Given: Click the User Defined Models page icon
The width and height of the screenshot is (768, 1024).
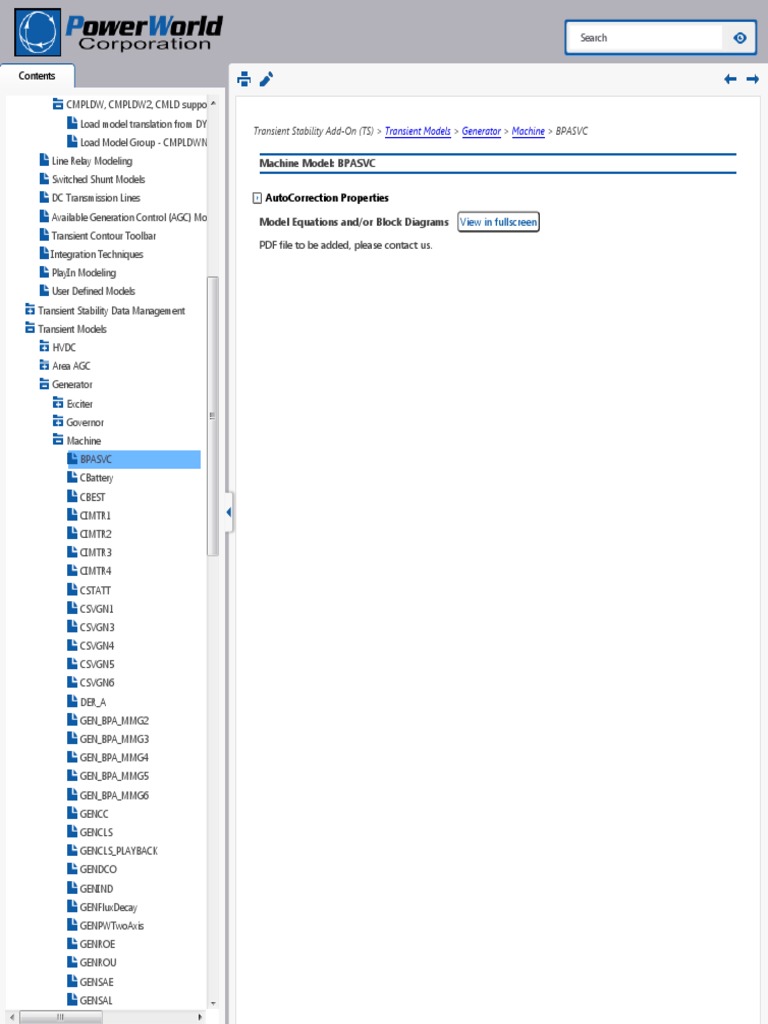Looking at the screenshot, I should point(44,291).
